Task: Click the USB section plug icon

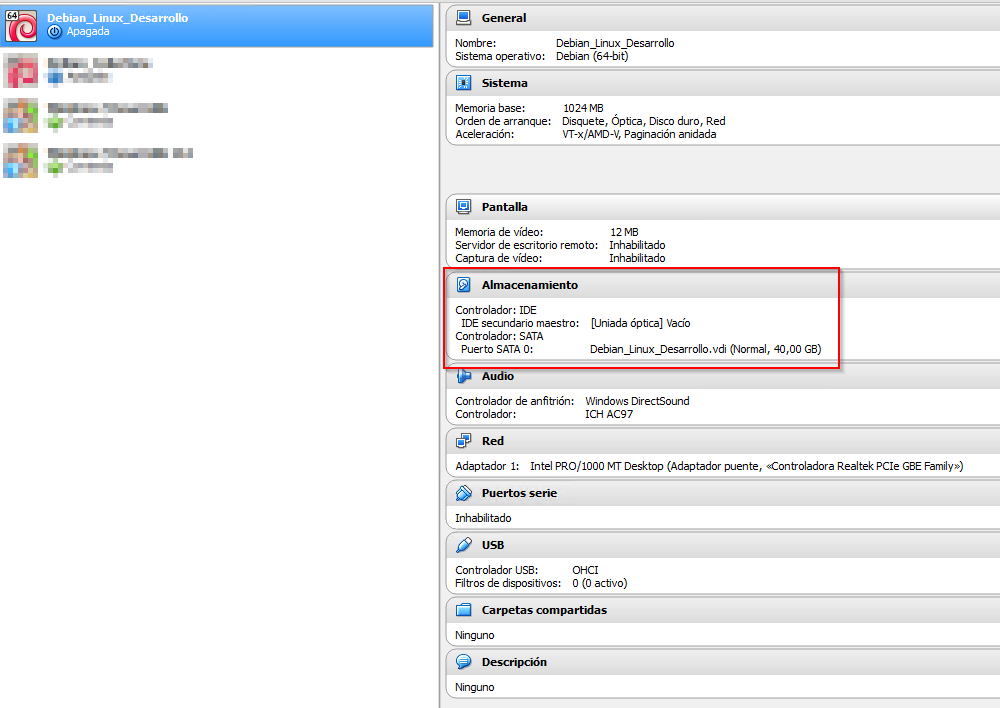Action: coord(464,545)
